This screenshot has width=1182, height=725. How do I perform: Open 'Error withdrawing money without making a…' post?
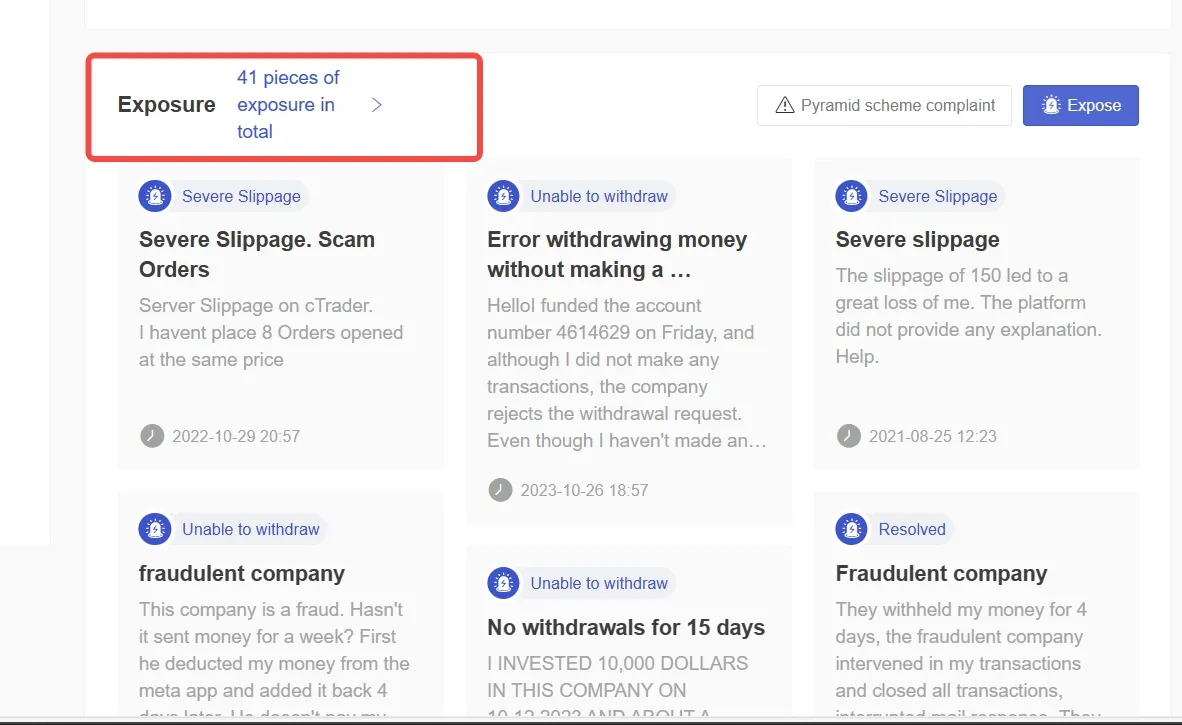pos(617,254)
